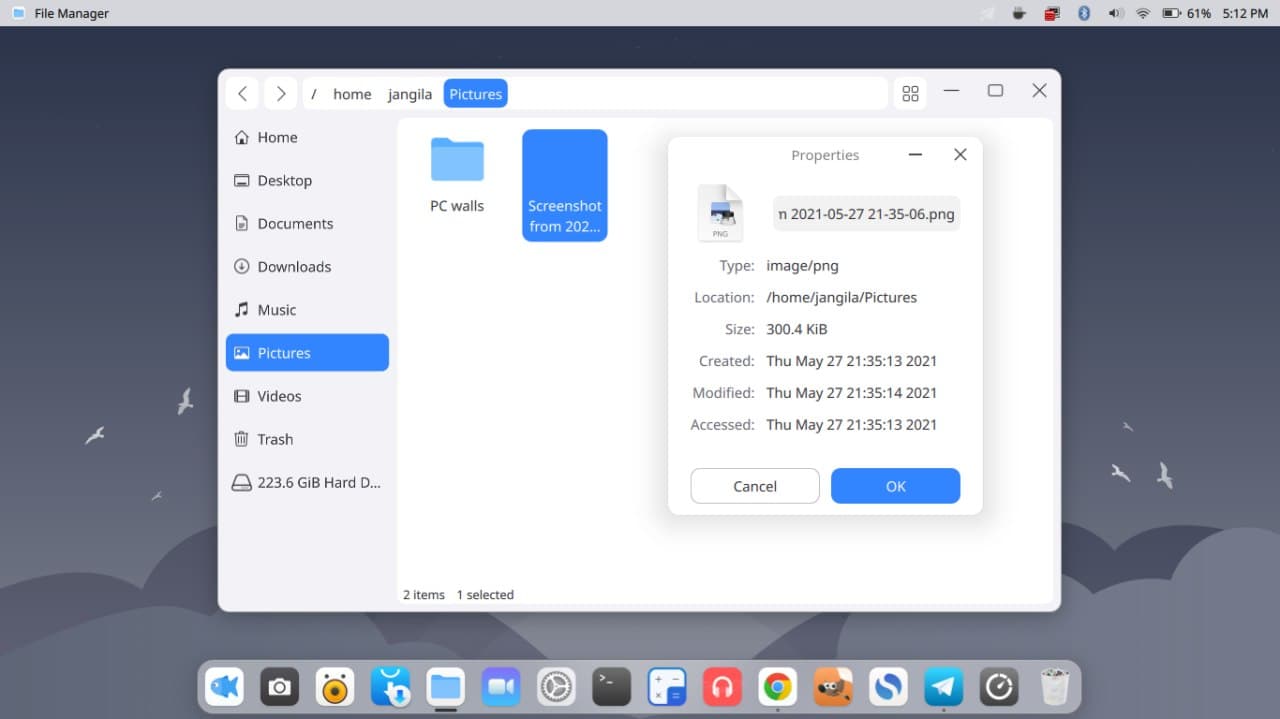
Task: Open the Bluetooth icon in the system tray
Action: coord(1083,13)
